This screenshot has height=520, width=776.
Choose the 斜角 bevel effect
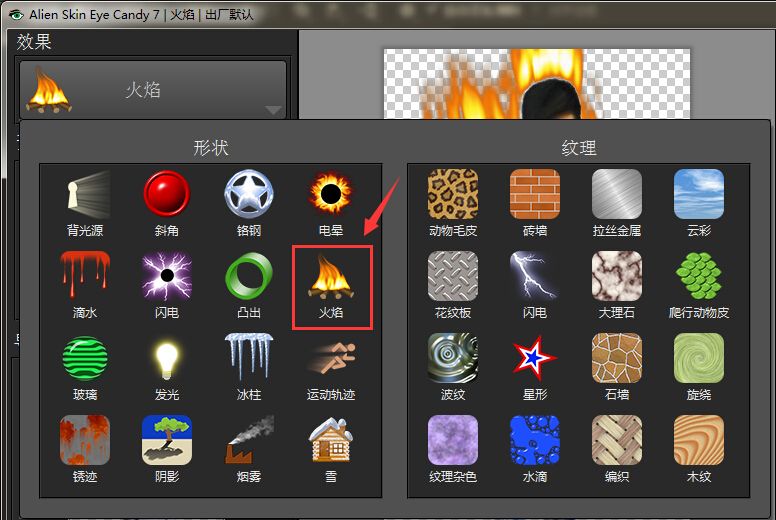(167, 203)
